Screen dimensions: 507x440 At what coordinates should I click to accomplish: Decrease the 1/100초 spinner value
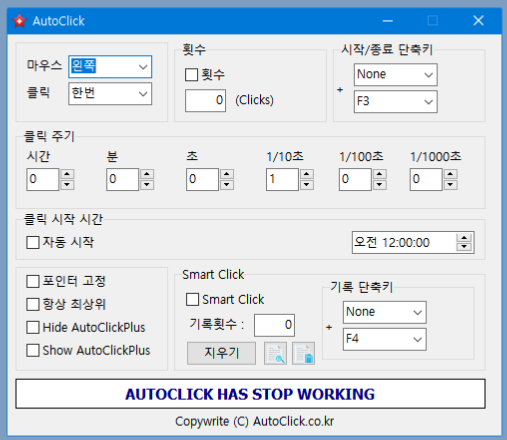coord(379,185)
